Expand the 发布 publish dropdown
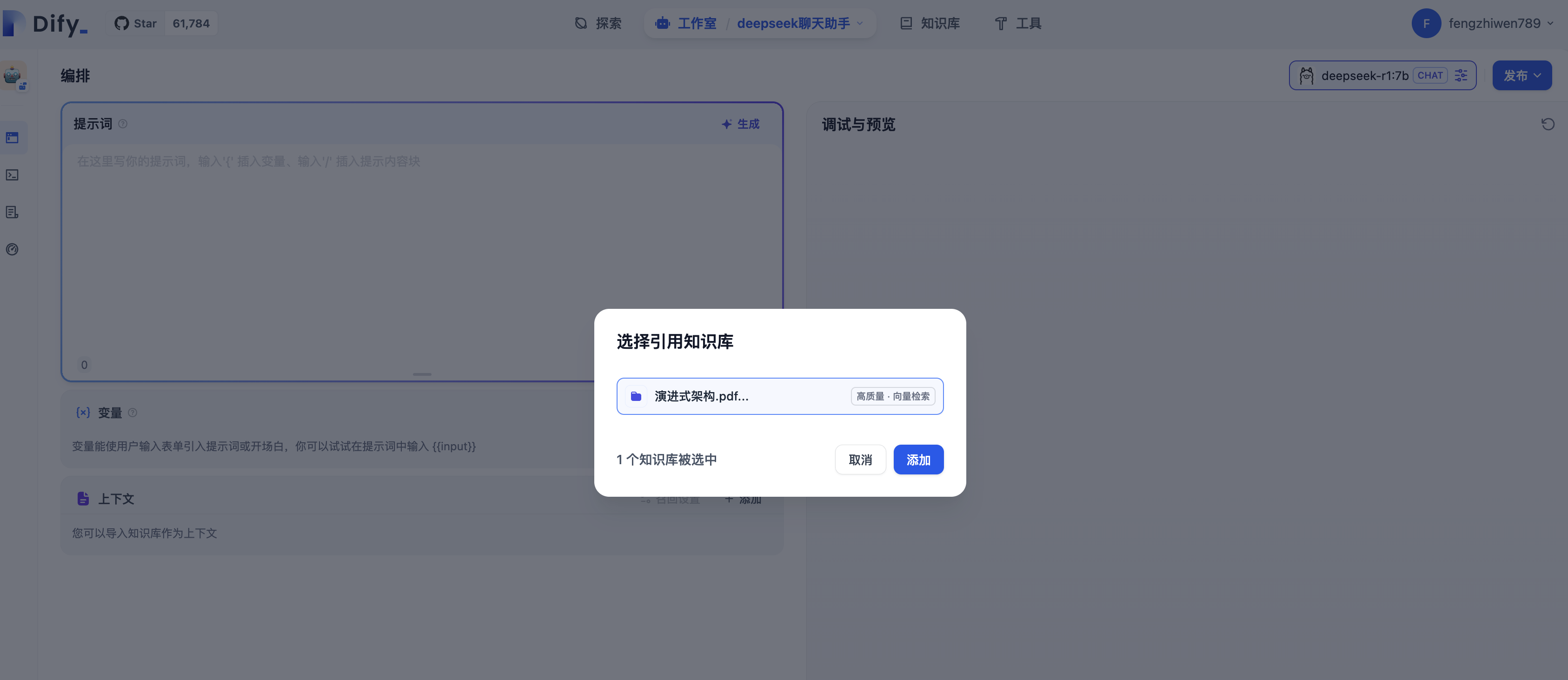1568x680 pixels. tap(1521, 75)
